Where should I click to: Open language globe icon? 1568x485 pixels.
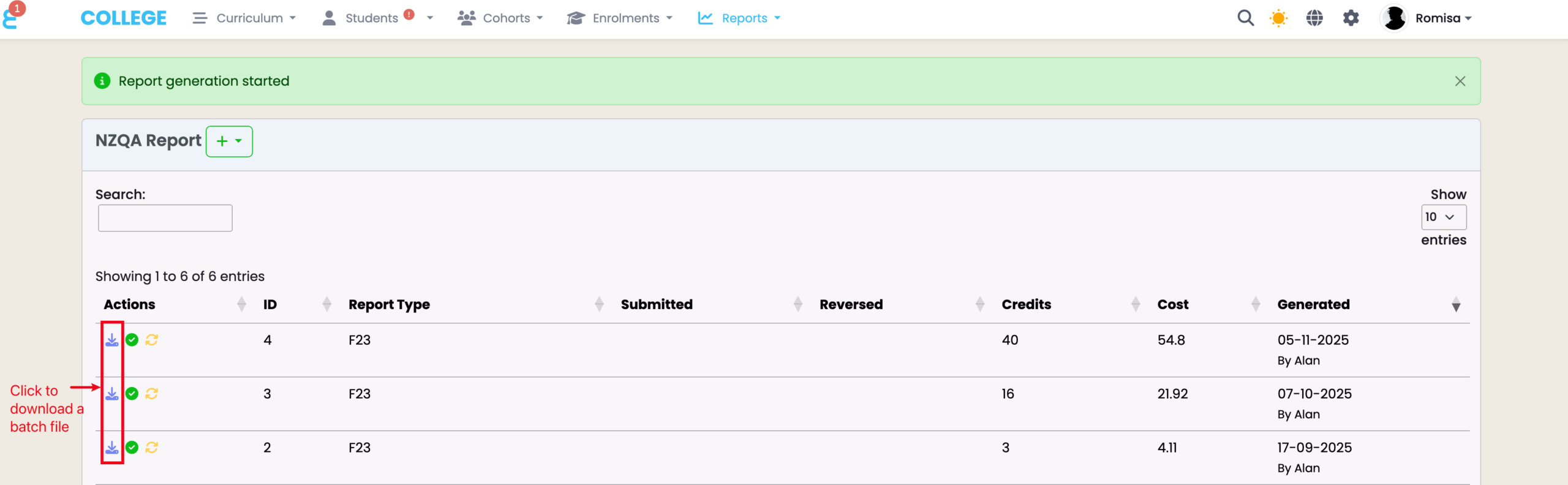[1314, 18]
